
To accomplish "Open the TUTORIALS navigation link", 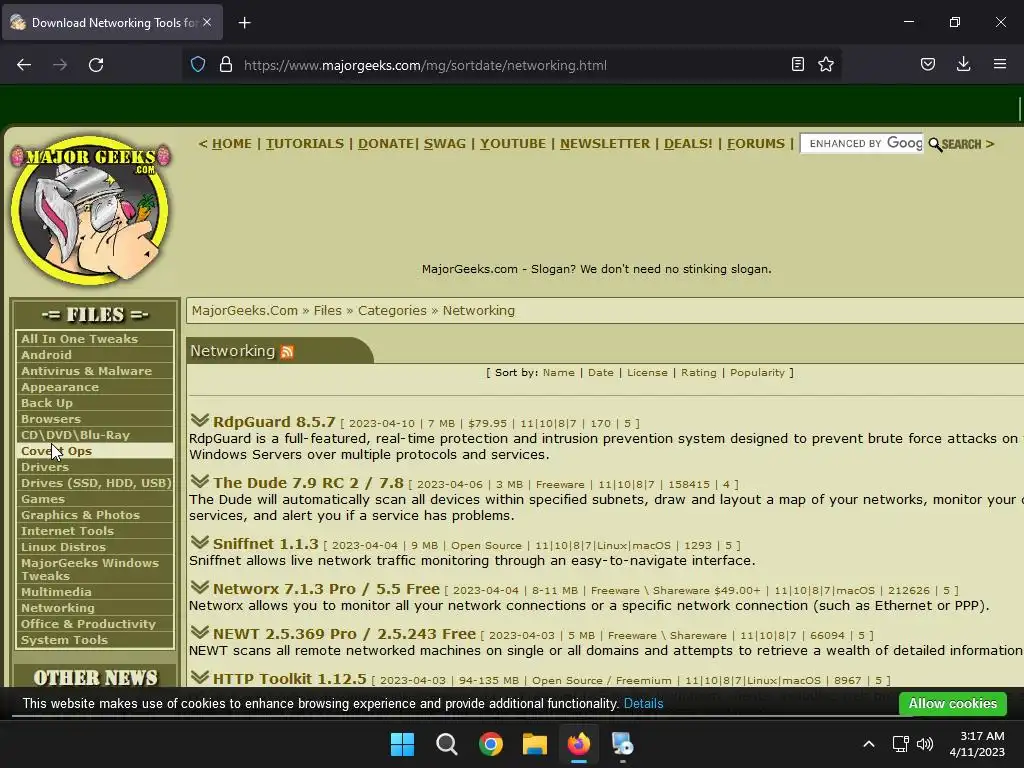I will tap(304, 144).
